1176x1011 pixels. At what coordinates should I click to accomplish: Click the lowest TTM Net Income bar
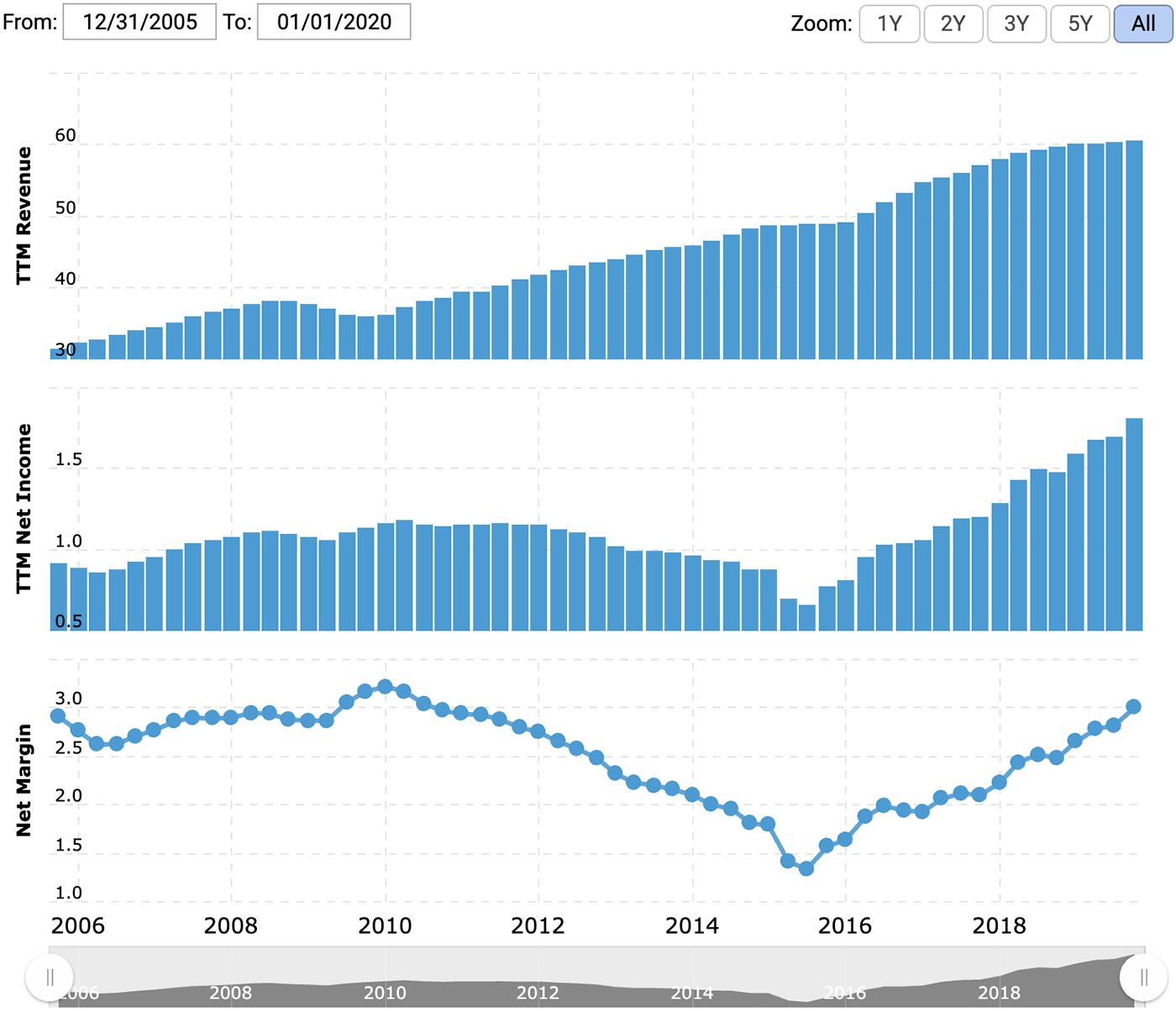coord(807,618)
